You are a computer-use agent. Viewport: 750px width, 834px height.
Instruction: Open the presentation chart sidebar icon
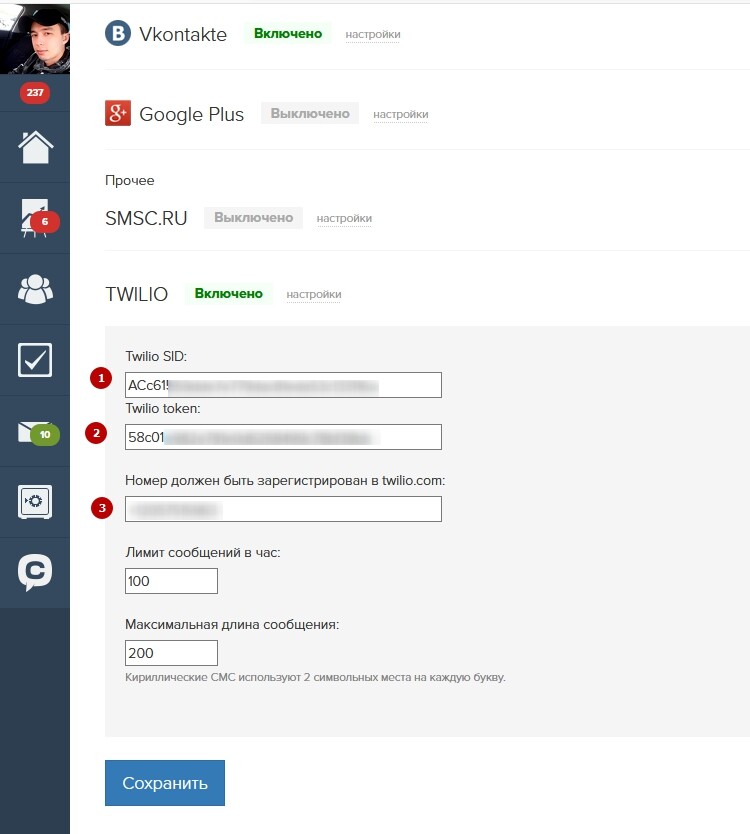35,218
